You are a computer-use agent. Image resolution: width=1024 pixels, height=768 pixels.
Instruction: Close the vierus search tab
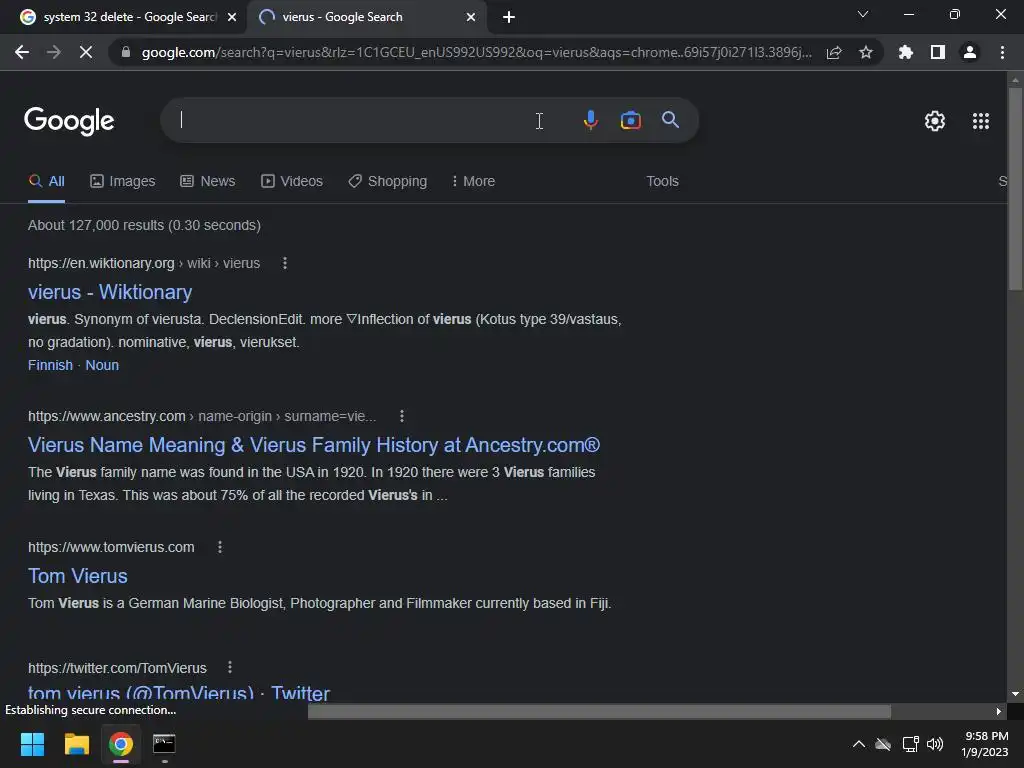(x=471, y=17)
